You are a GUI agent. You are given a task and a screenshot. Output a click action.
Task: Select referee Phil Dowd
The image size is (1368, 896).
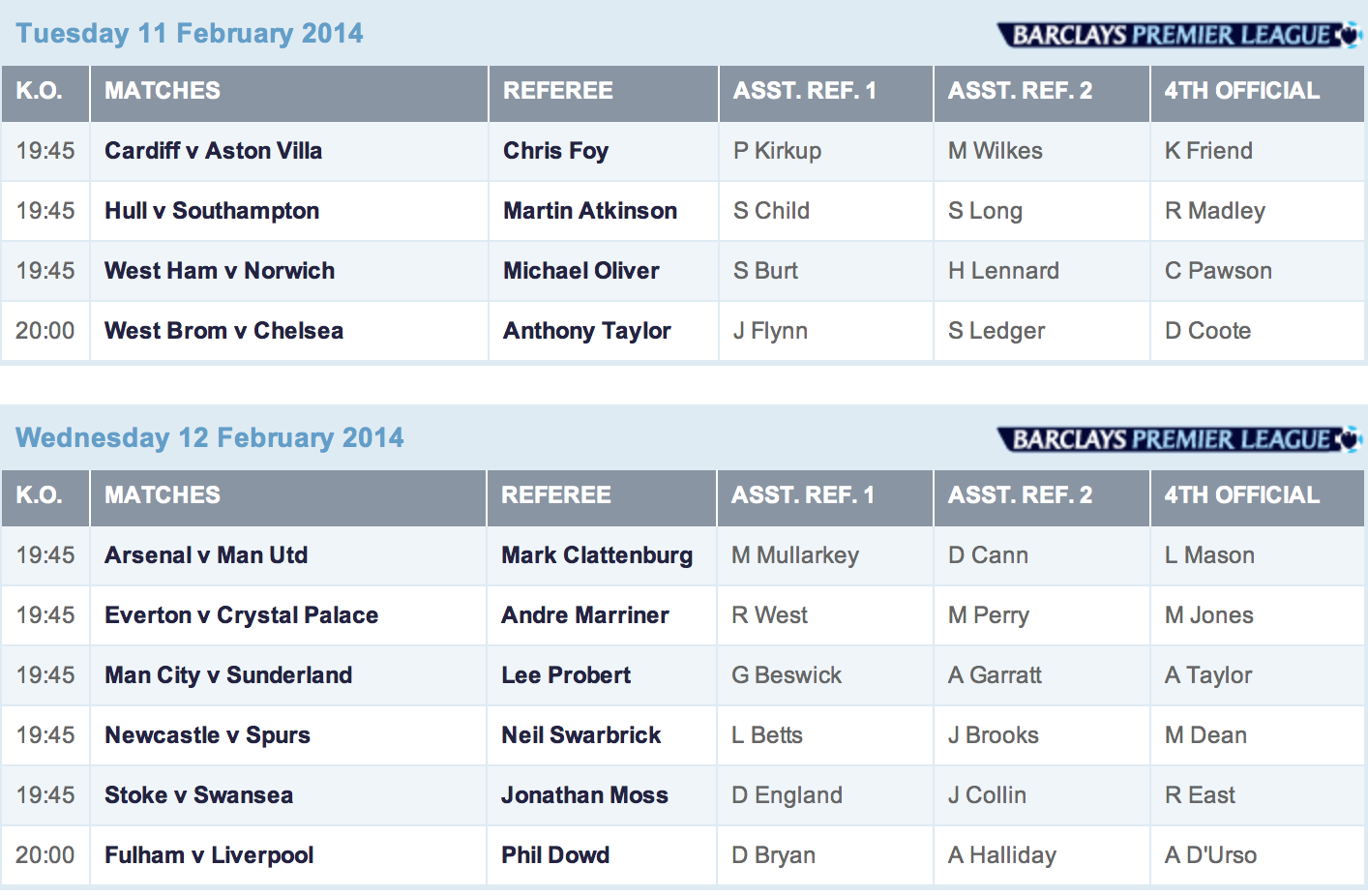click(555, 855)
